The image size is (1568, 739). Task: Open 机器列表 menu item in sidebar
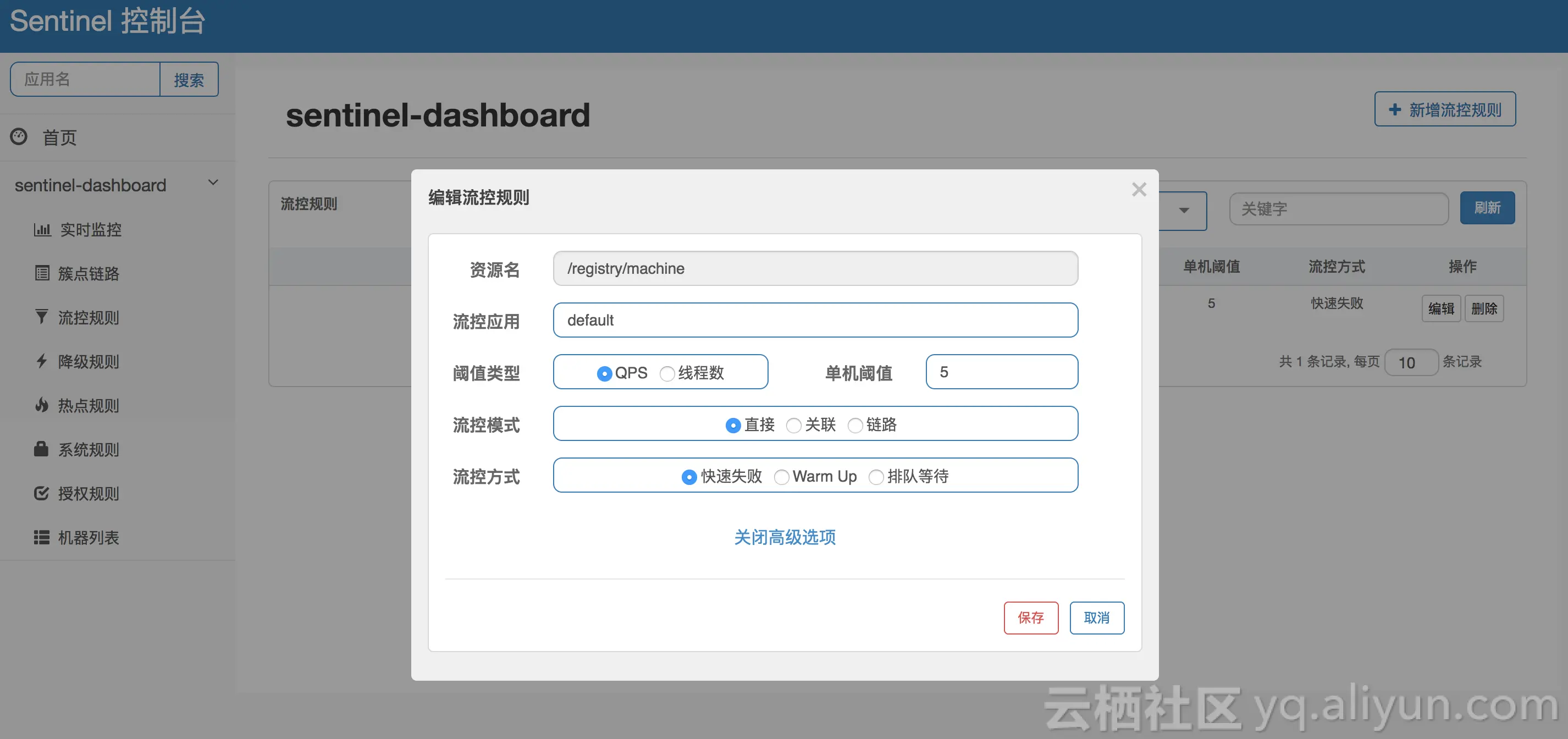coord(89,538)
